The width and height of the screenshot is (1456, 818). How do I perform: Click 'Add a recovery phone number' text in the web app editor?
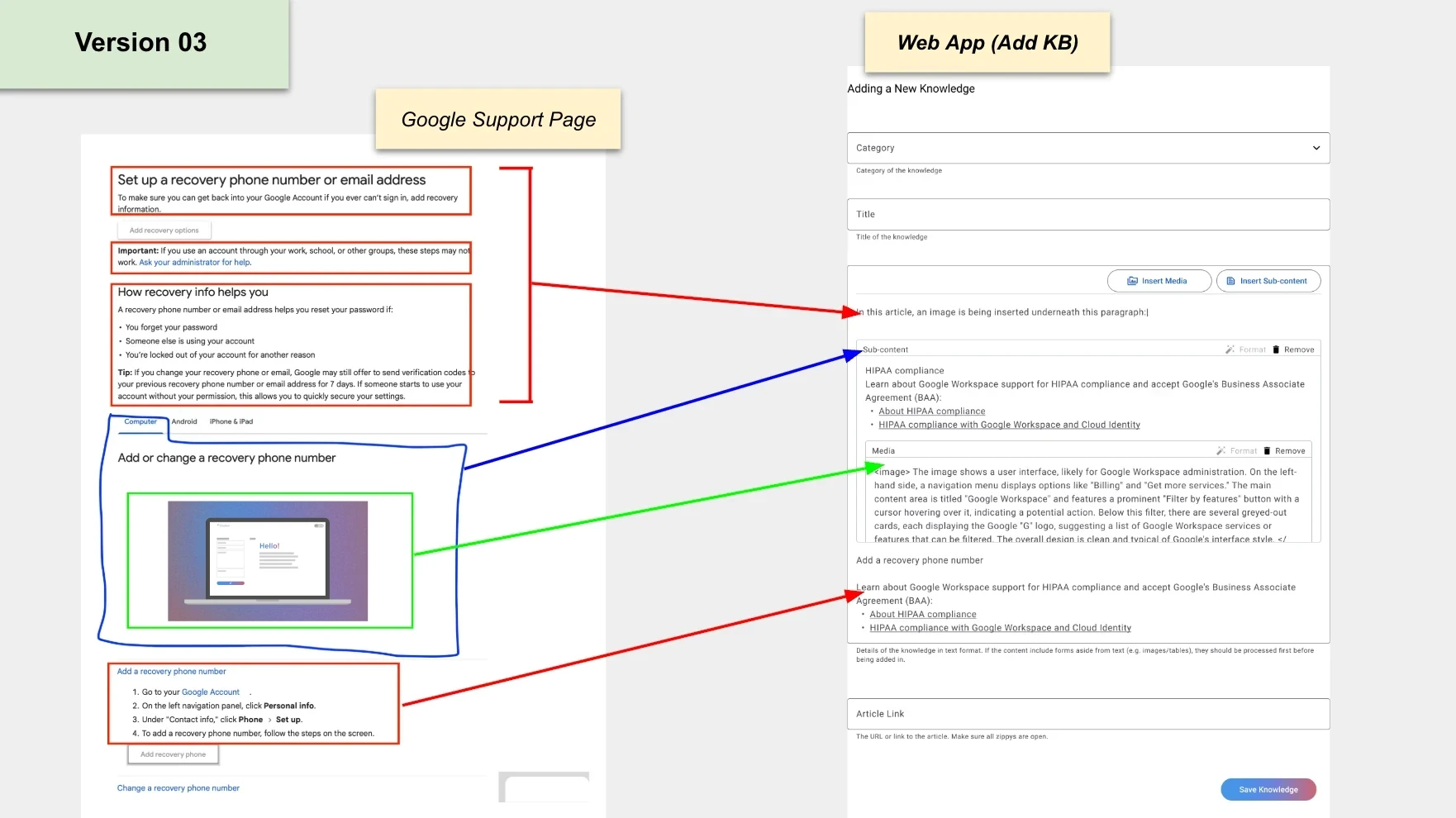click(919, 560)
